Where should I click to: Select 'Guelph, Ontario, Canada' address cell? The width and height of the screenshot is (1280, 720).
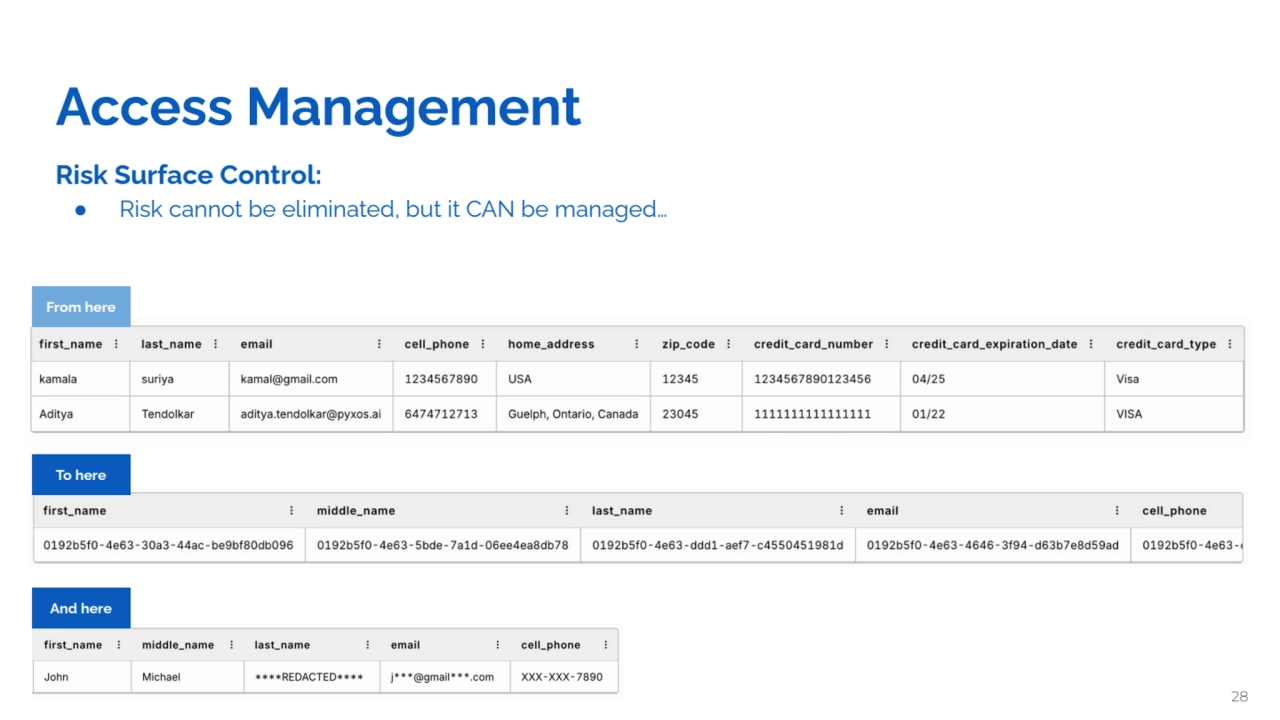[x=573, y=414]
